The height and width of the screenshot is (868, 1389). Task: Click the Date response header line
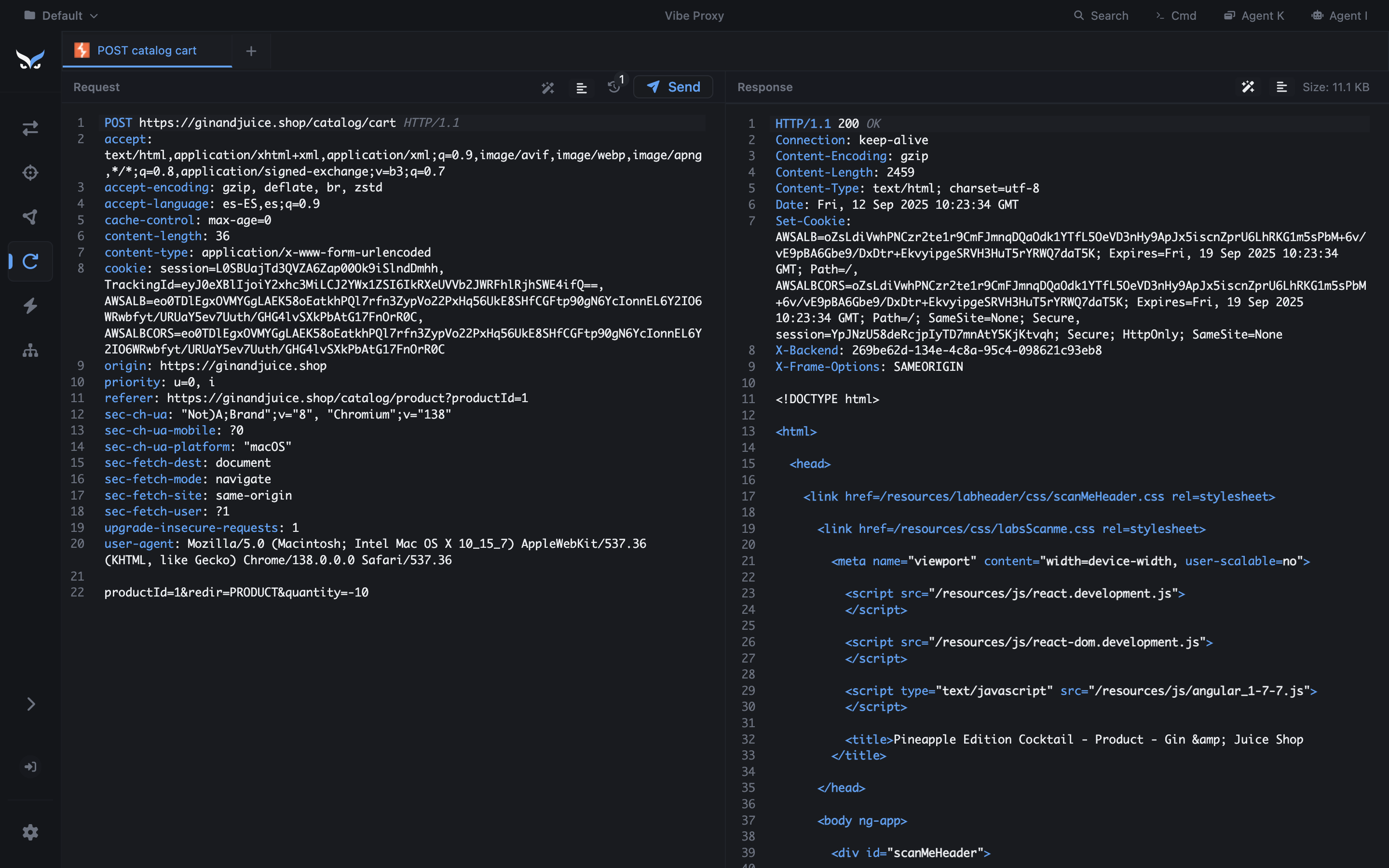coord(897,205)
